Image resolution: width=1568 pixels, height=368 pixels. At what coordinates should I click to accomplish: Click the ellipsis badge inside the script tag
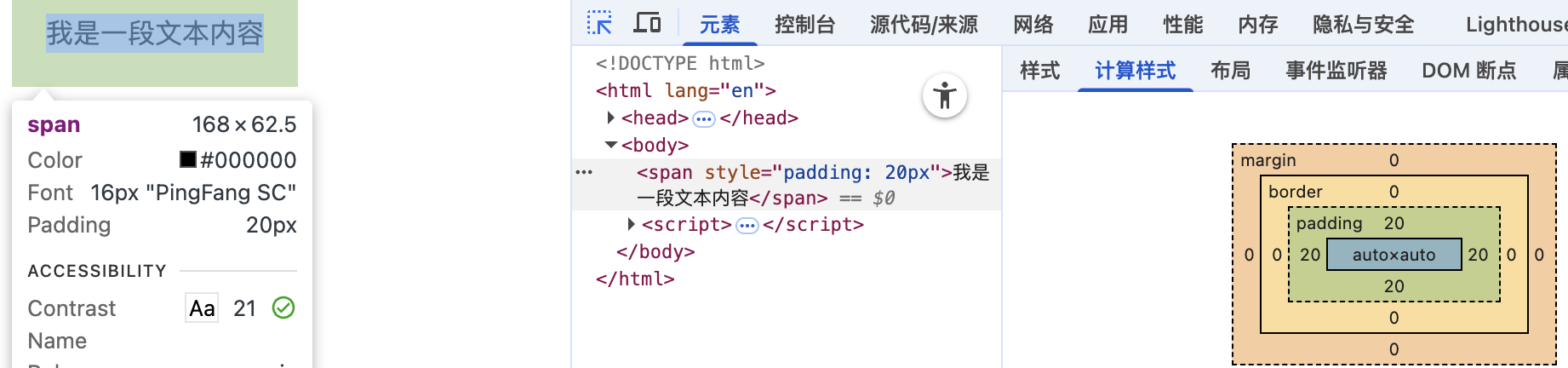747,226
